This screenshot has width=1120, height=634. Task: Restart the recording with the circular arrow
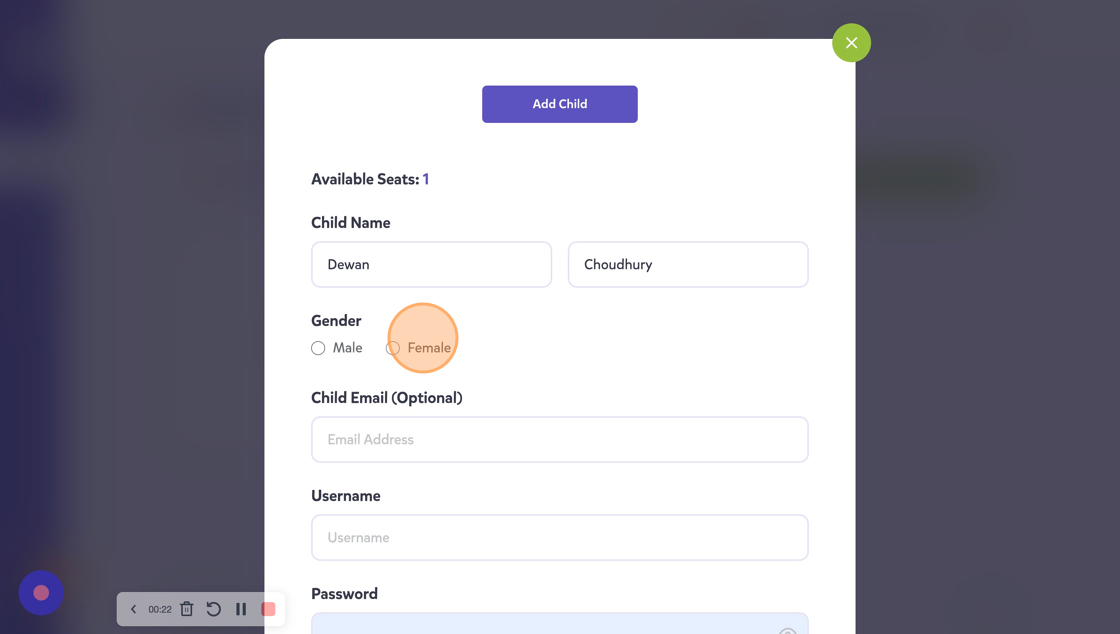tap(214, 609)
